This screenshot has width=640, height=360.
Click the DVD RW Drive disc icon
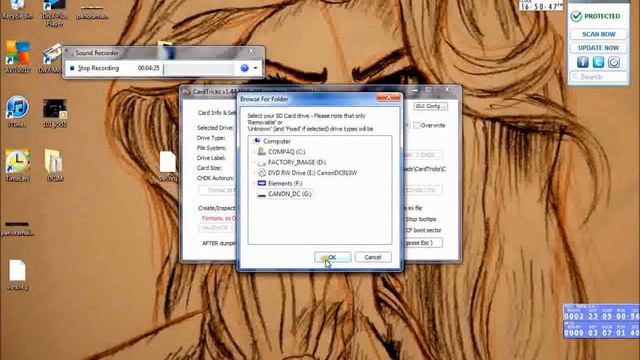(x=262, y=173)
